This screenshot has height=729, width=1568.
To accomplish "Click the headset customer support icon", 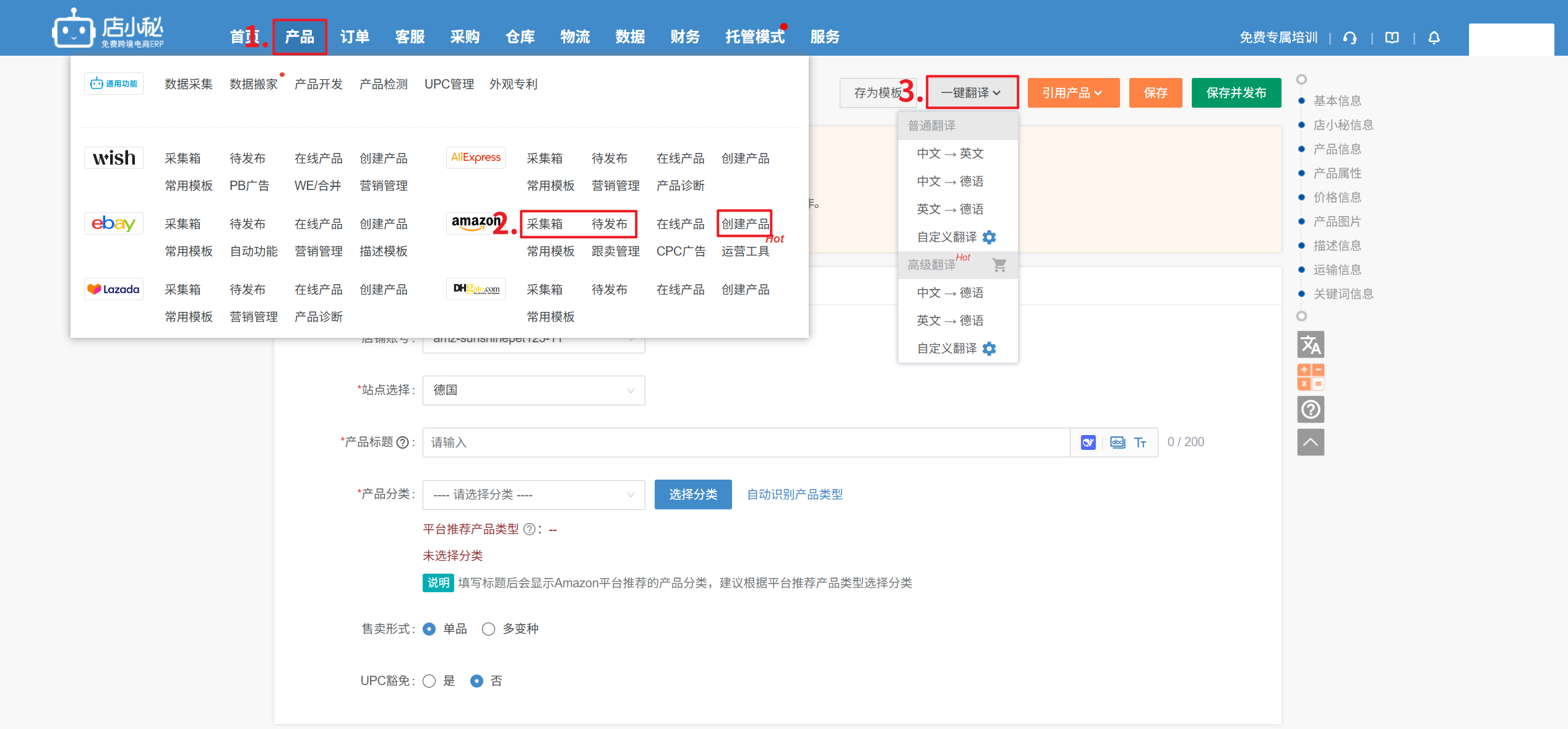I will (x=1350, y=38).
